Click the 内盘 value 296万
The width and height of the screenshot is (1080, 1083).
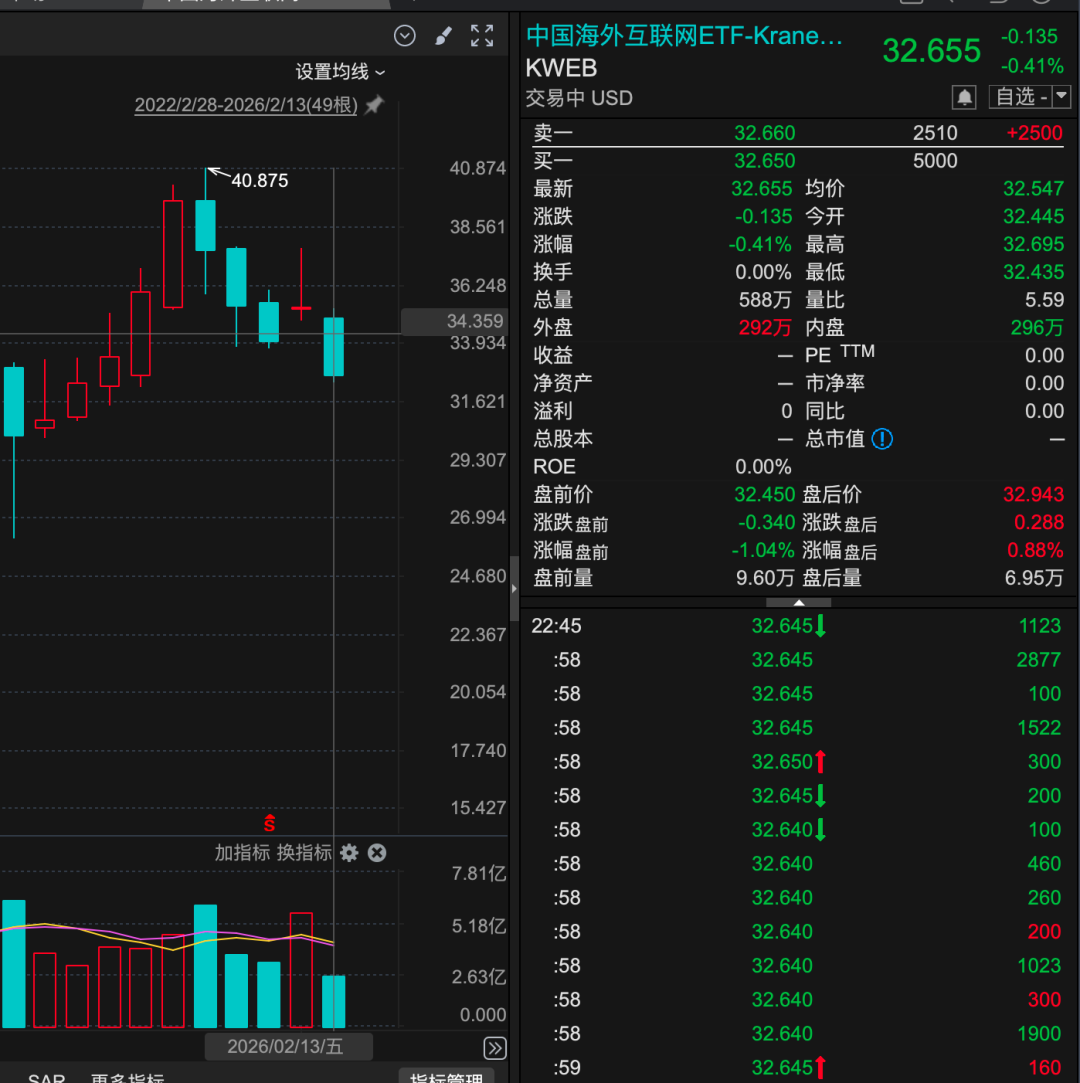(1036, 327)
